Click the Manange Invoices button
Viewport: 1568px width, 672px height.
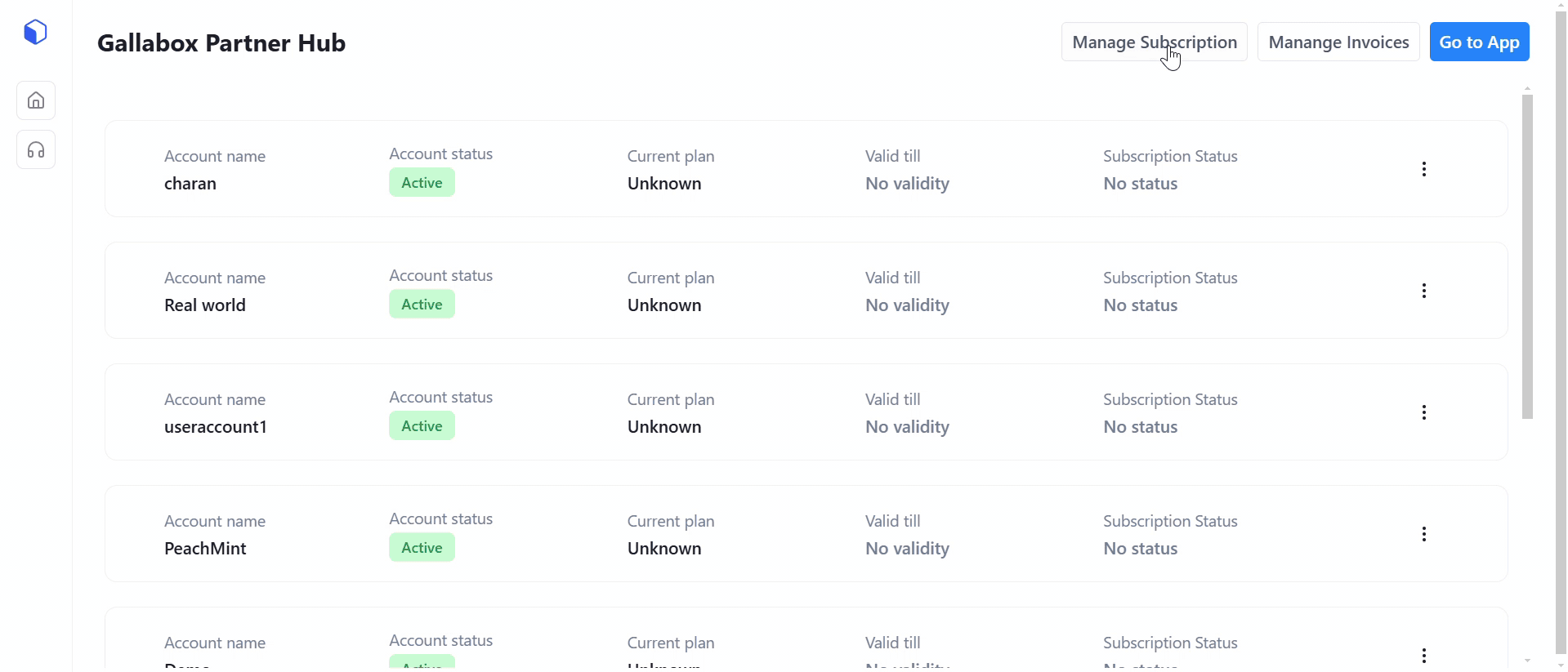point(1338,42)
